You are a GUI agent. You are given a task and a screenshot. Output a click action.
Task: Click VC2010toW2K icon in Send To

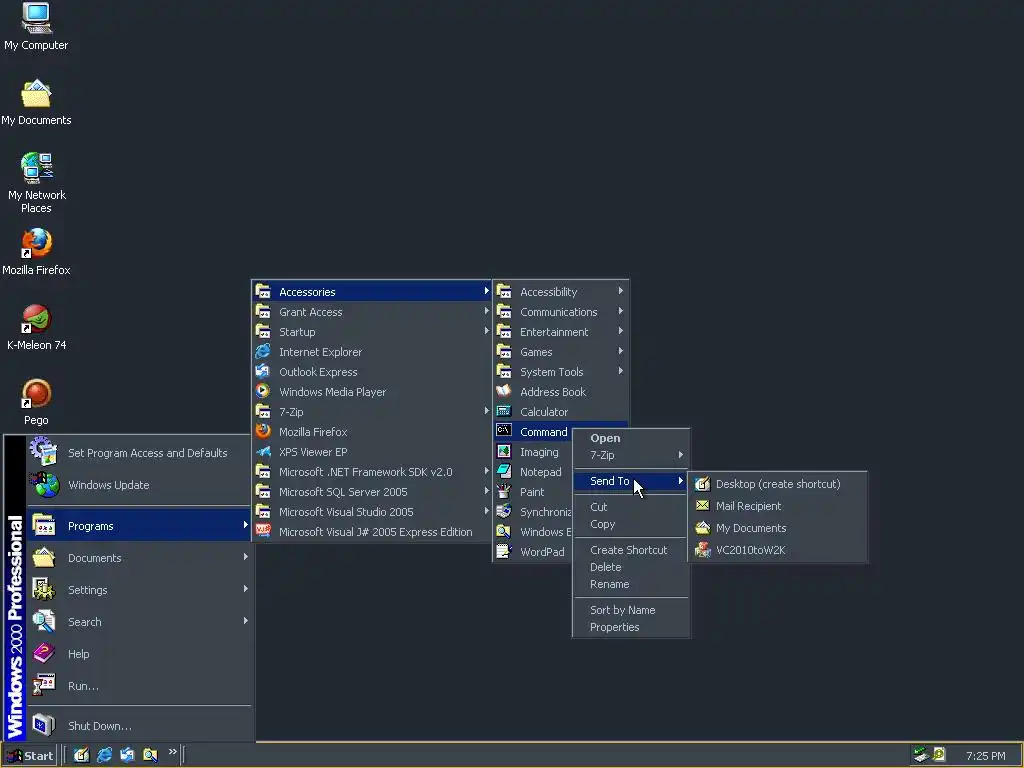pyautogui.click(x=703, y=550)
